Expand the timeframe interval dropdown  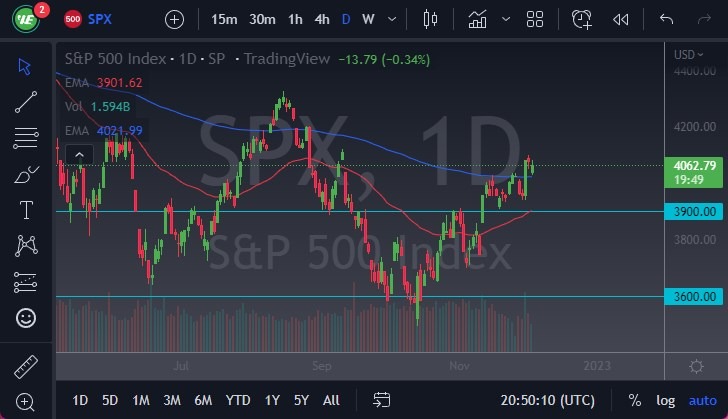click(x=392, y=20)
